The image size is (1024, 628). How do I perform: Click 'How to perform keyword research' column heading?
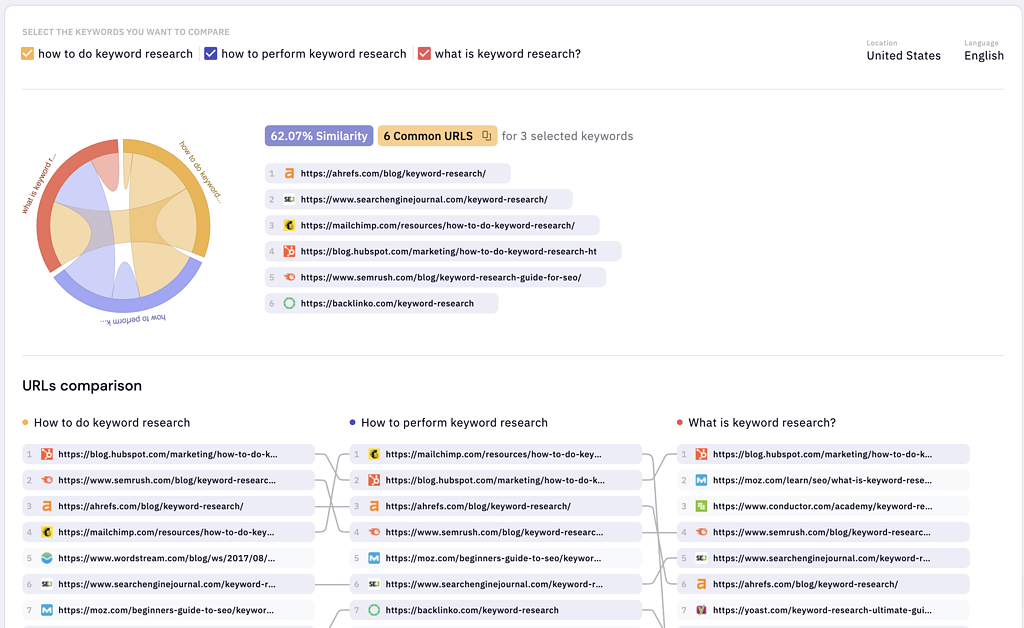(x=455, y=422)
